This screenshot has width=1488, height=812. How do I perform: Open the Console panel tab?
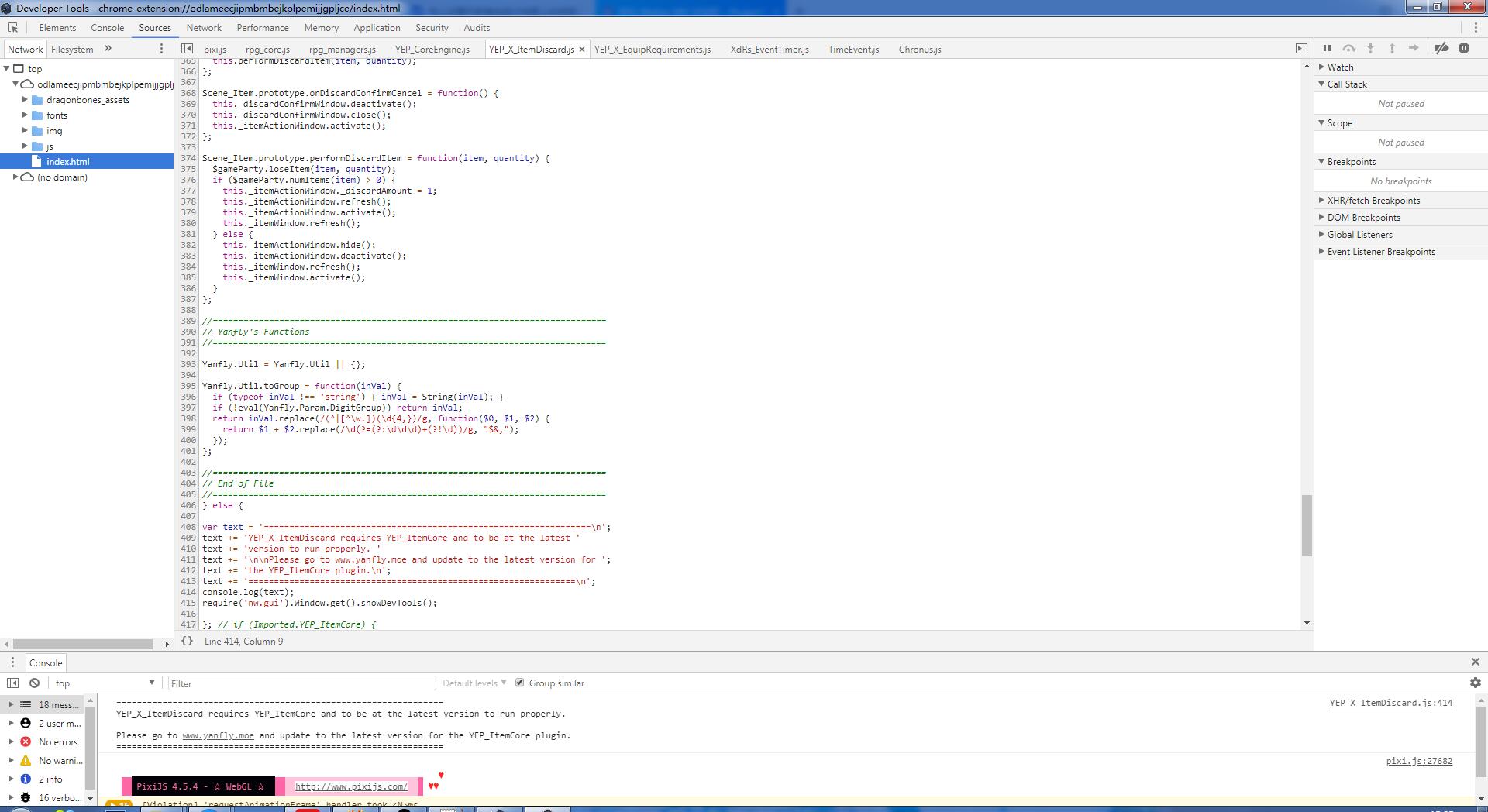(x=107, y=27)
